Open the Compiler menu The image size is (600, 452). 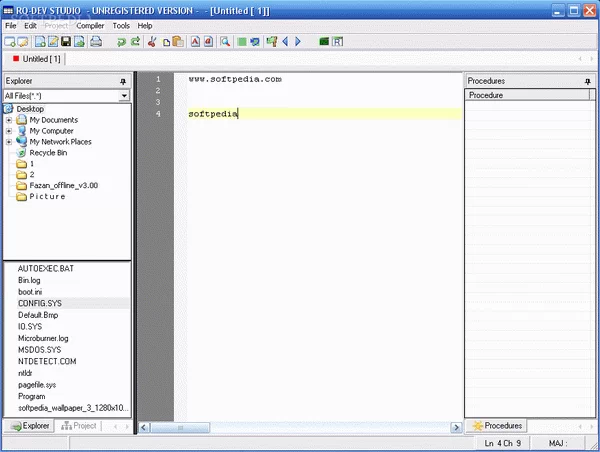90,25
